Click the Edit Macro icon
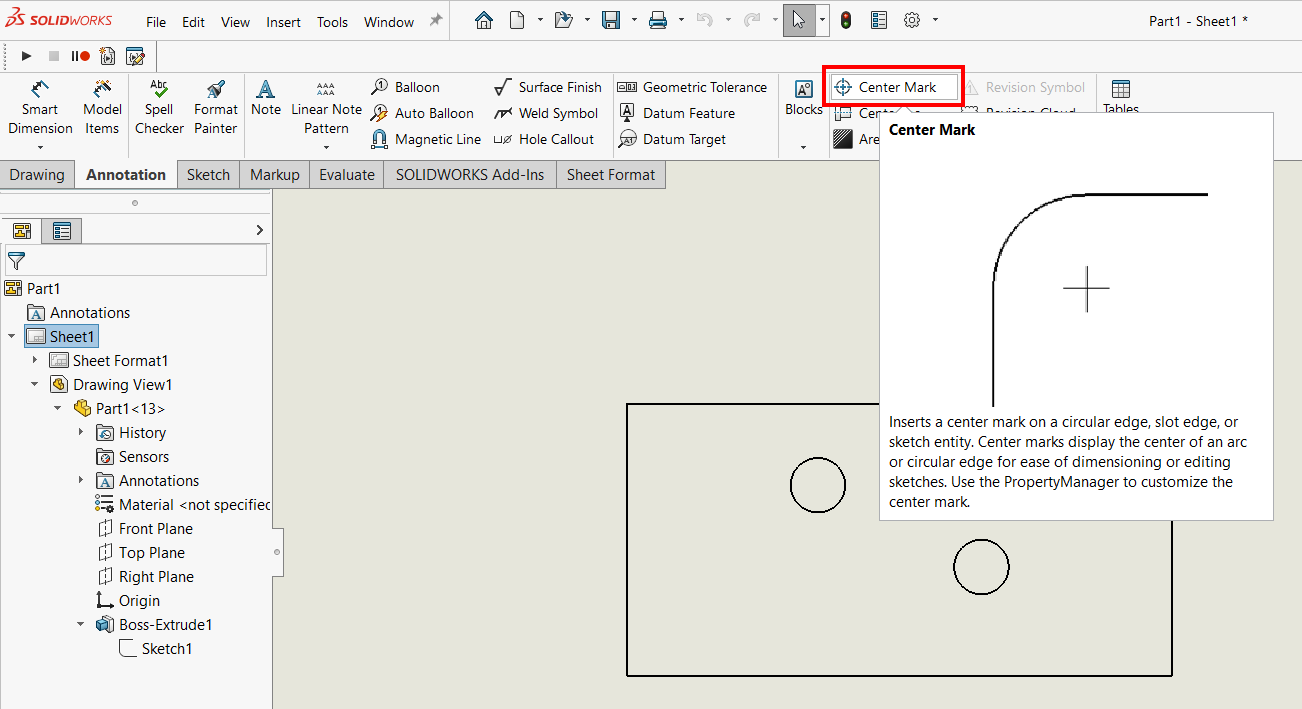 [136, 57]
